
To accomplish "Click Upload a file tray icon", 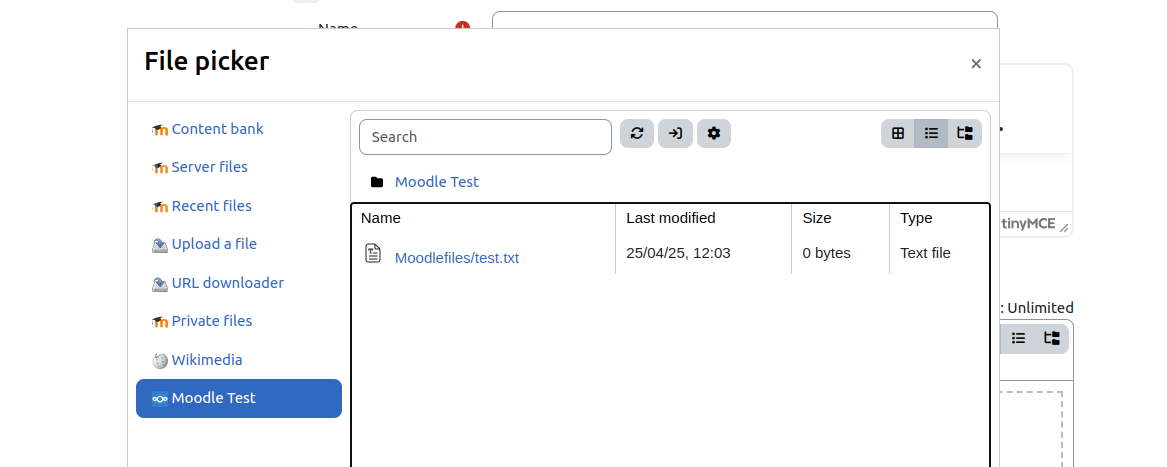I will 160,244.
